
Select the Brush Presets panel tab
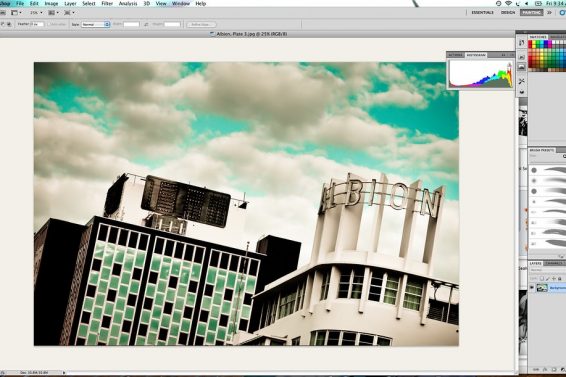click(542, 150)
